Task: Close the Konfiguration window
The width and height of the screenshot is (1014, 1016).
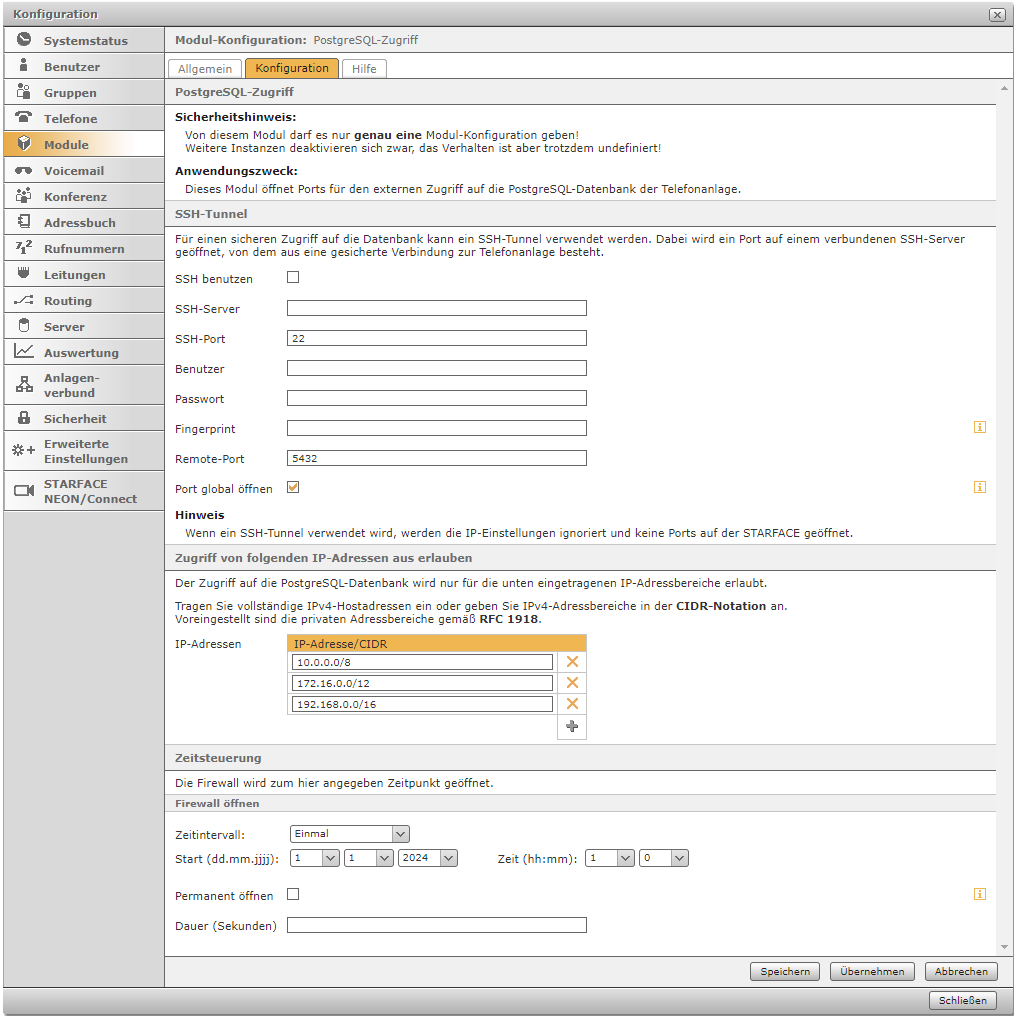Action: pos(997,15)
